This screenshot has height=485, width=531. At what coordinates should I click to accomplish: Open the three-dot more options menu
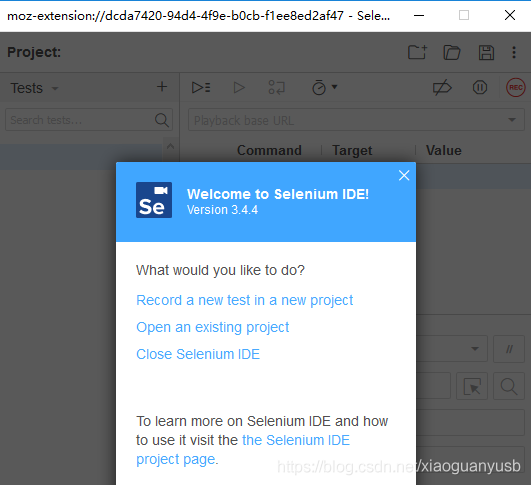tap(514, 52)
